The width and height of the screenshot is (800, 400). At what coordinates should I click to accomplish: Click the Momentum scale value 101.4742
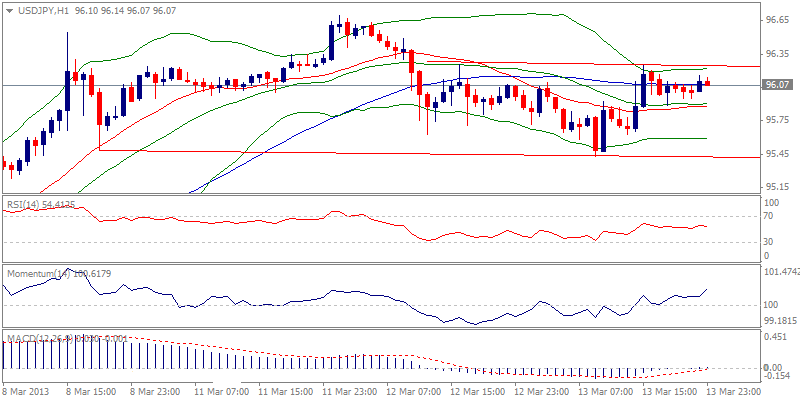[x=781, y=272]
